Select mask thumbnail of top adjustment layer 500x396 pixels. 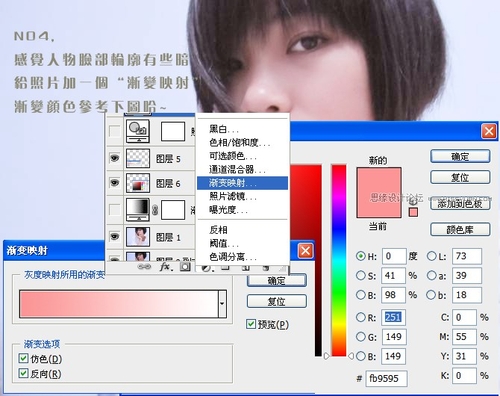[x=173, y=131]
